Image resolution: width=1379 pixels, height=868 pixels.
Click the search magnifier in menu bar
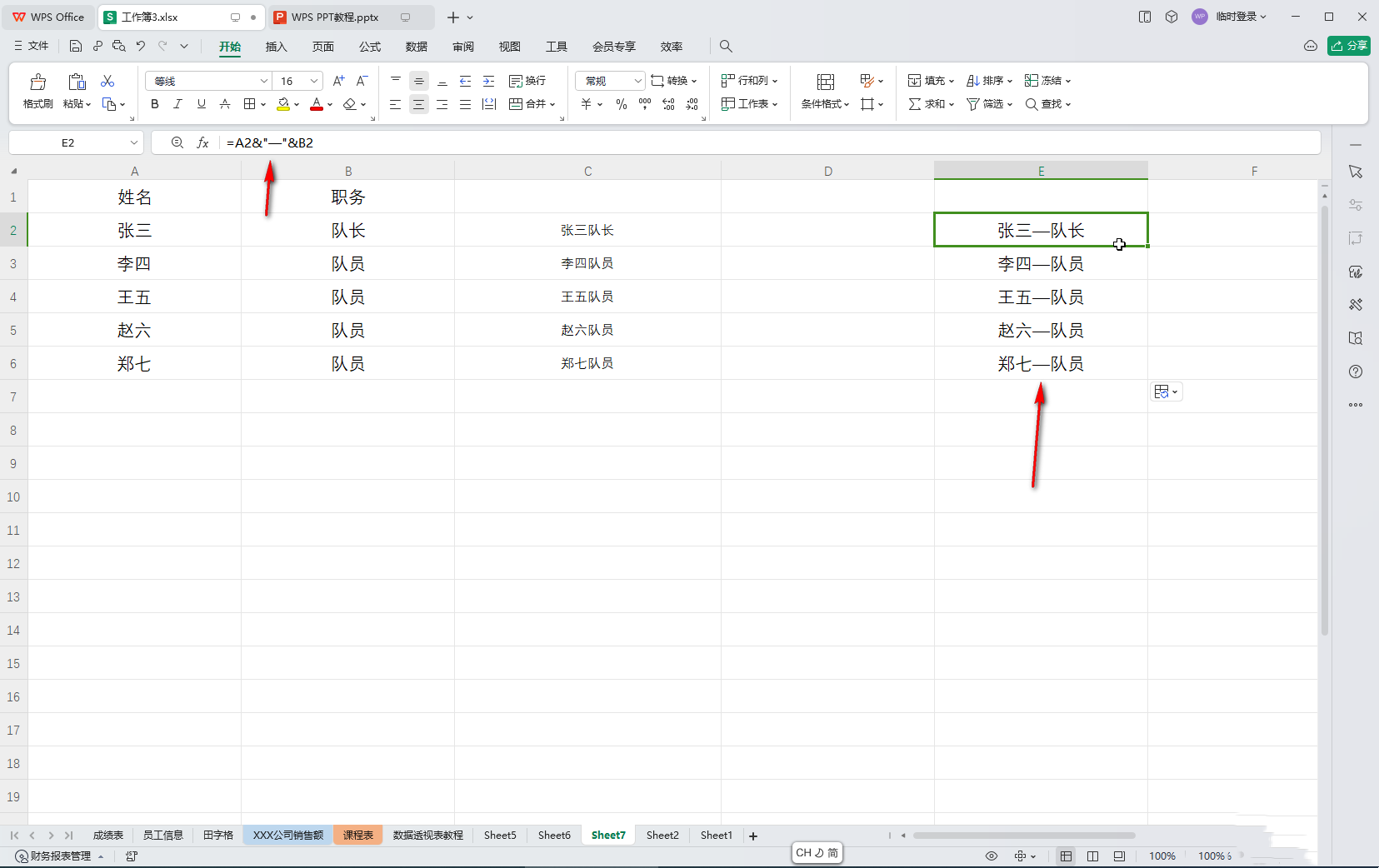[x=726, y=47]
